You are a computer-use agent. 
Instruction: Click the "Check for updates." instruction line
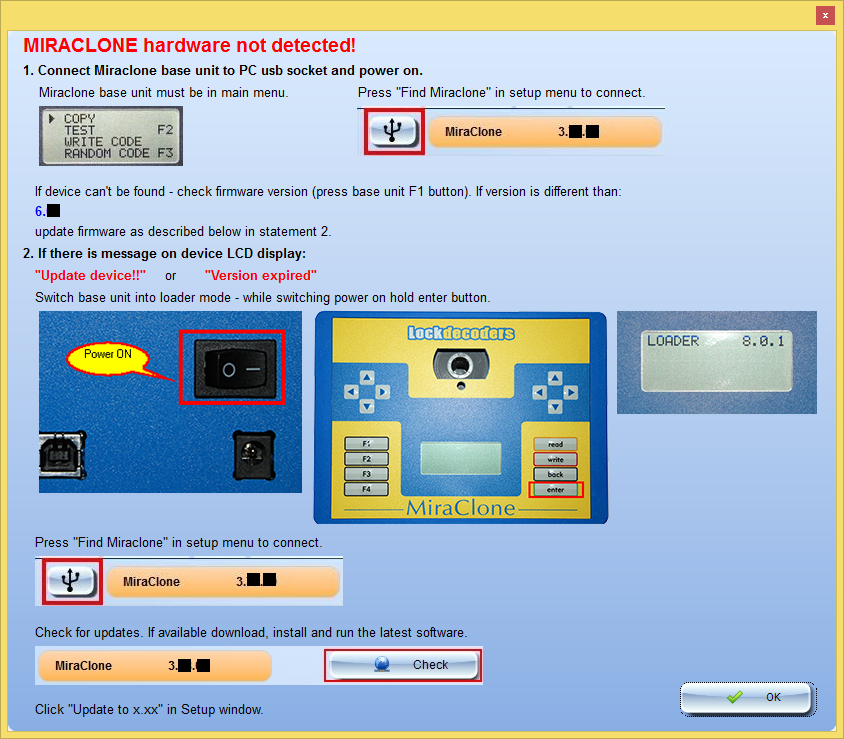click(x=251, y=632)
